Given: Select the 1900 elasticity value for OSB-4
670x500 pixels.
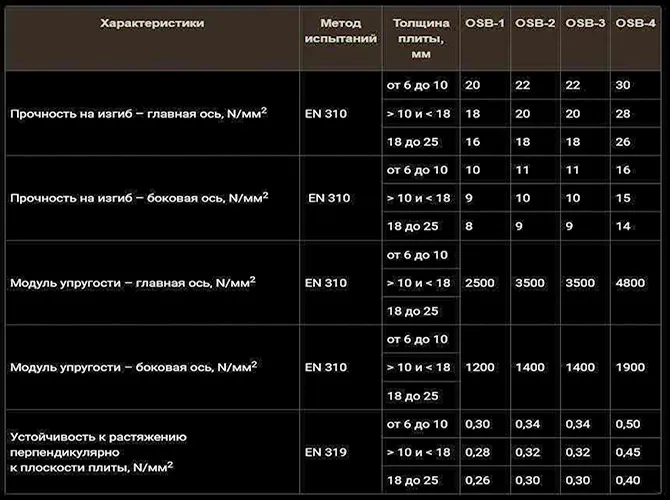Looking at the screenshot, I should [x=630, y=367].
